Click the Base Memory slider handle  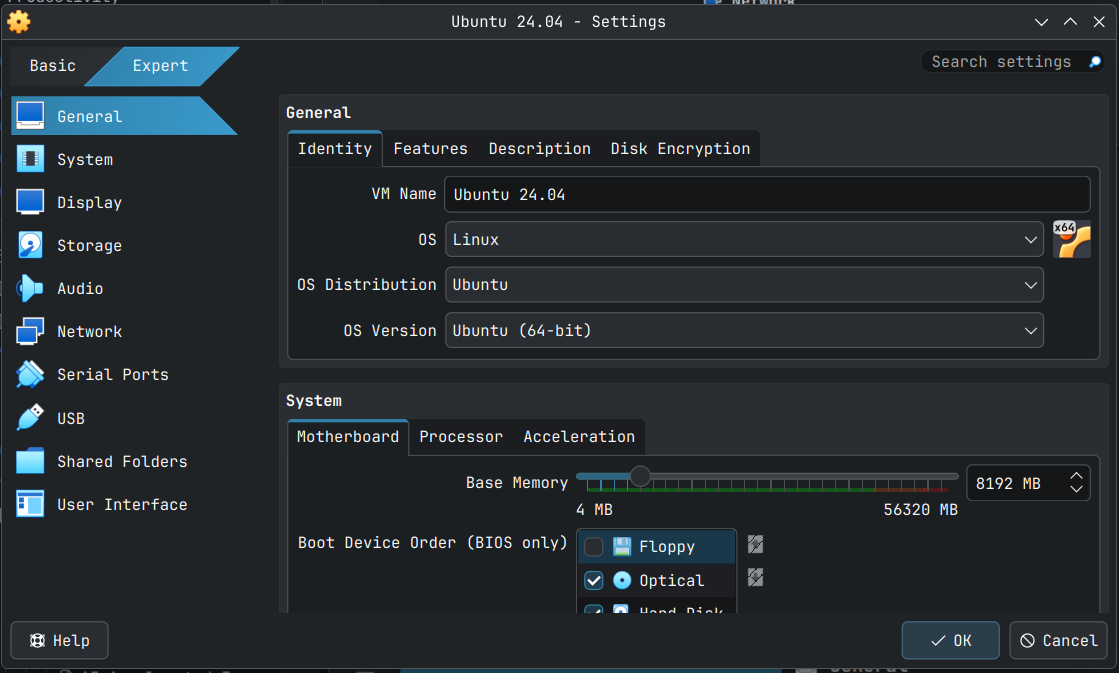(640, 477)
